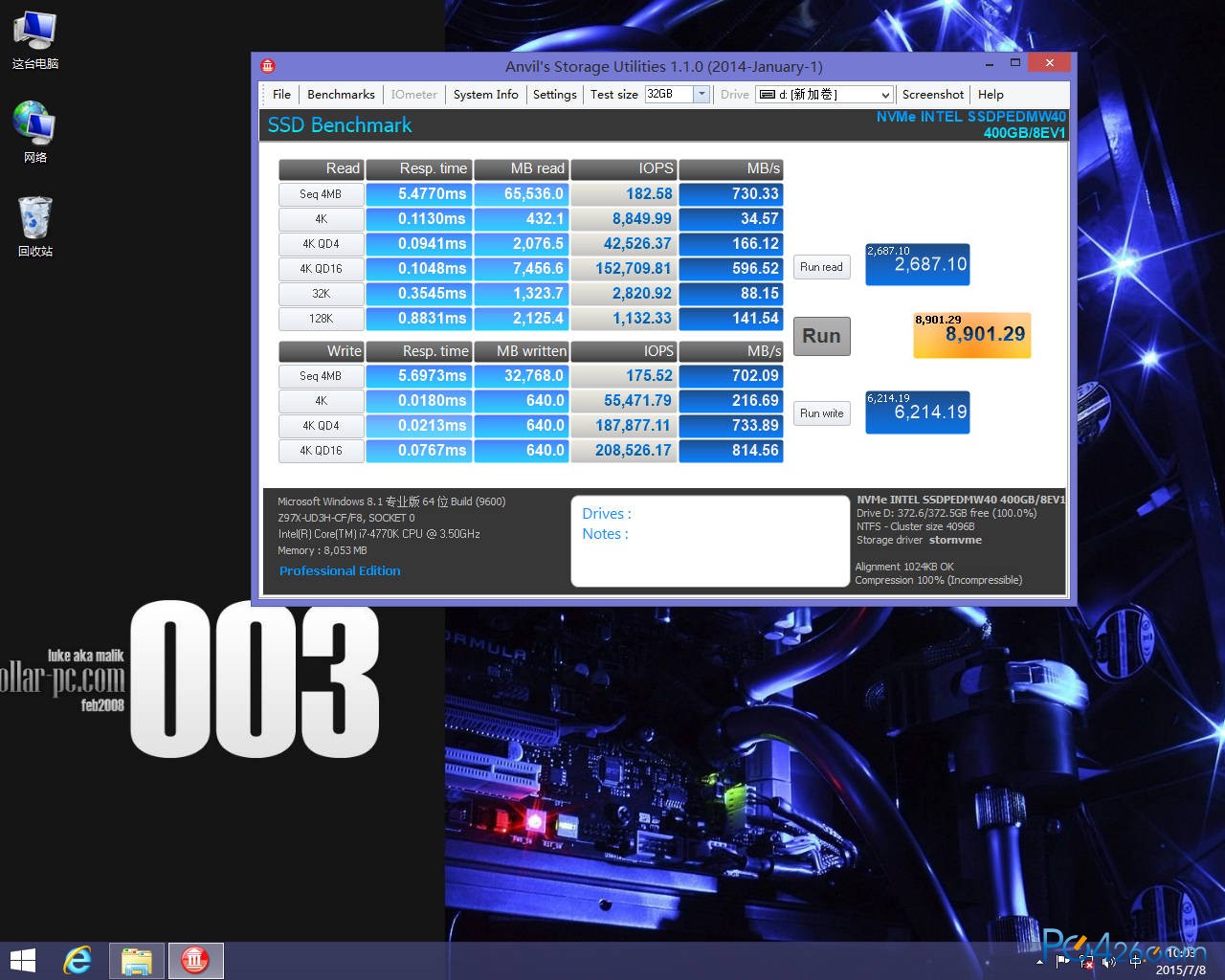
Task: Expand the Test size 32GB dropdown
Action: (x=702, y=94)
